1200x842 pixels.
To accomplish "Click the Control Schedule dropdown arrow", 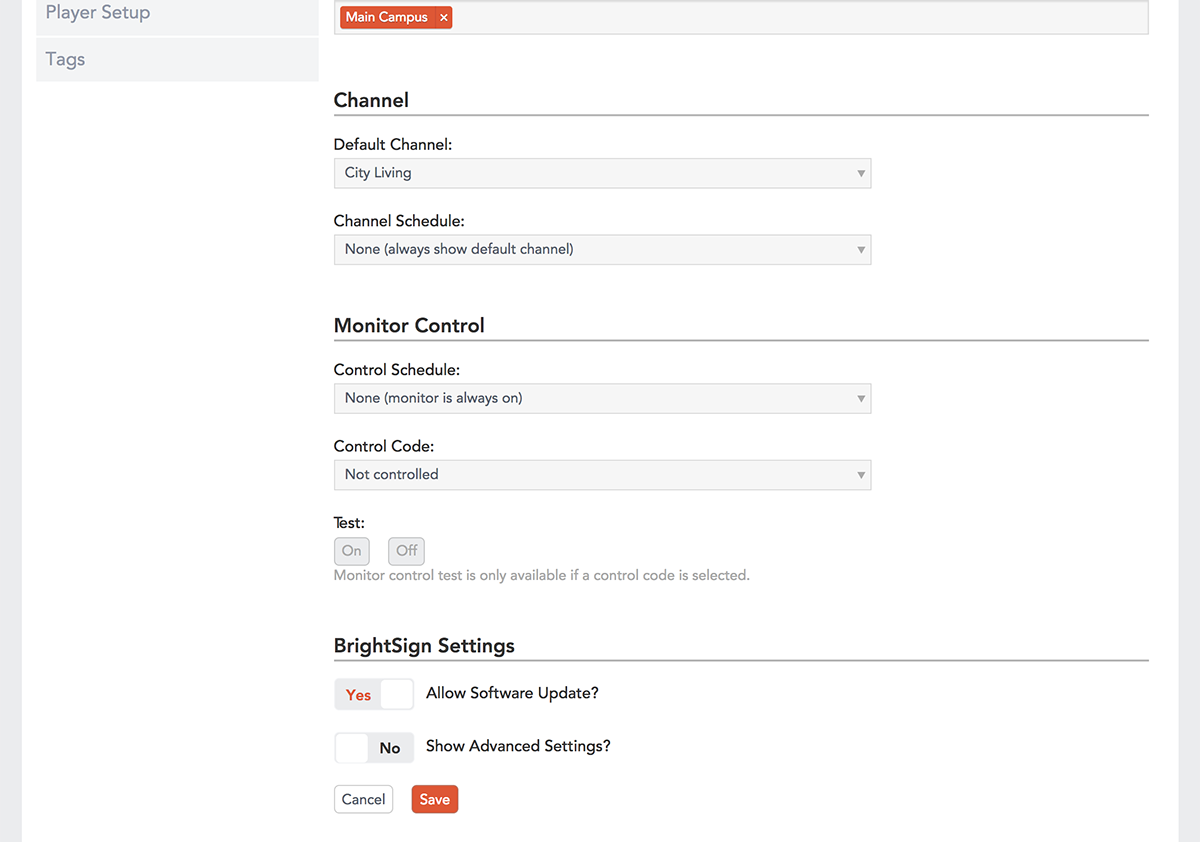I will pos(860,399).
